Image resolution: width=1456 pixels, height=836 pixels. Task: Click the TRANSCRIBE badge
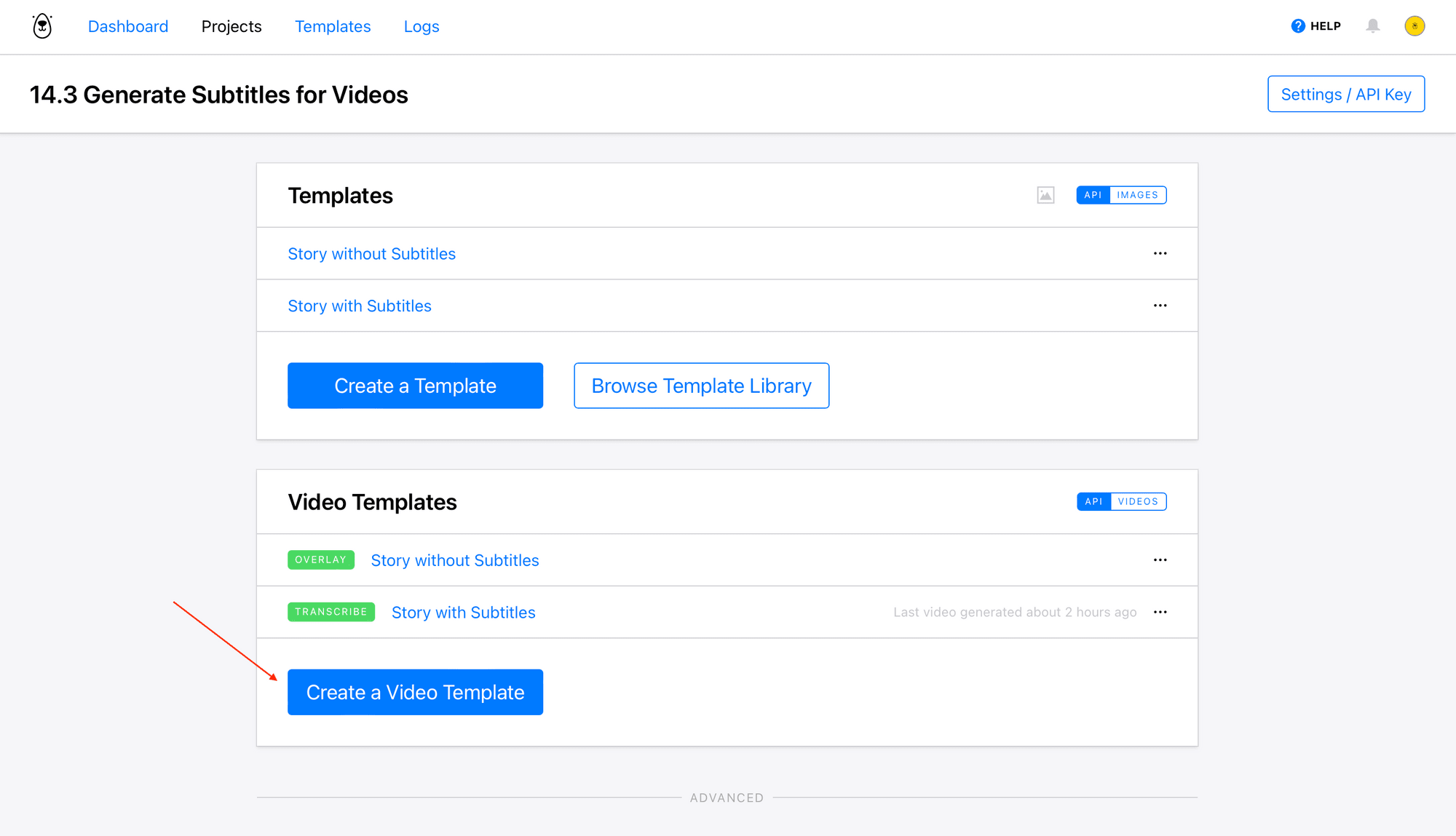(331, 612)
